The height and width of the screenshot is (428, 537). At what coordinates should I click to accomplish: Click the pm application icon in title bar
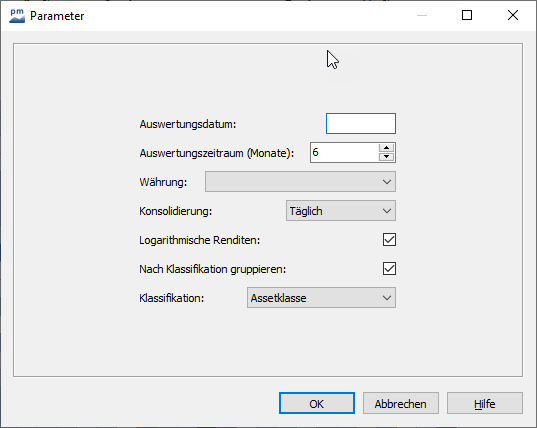[x=17, y=16]
